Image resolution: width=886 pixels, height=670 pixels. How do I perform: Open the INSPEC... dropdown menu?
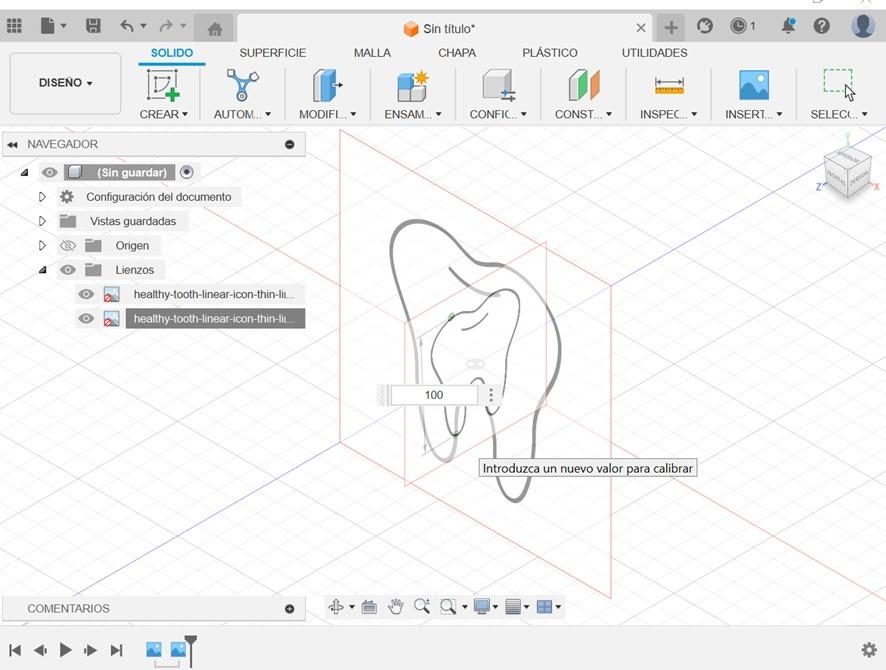point(668,114)
